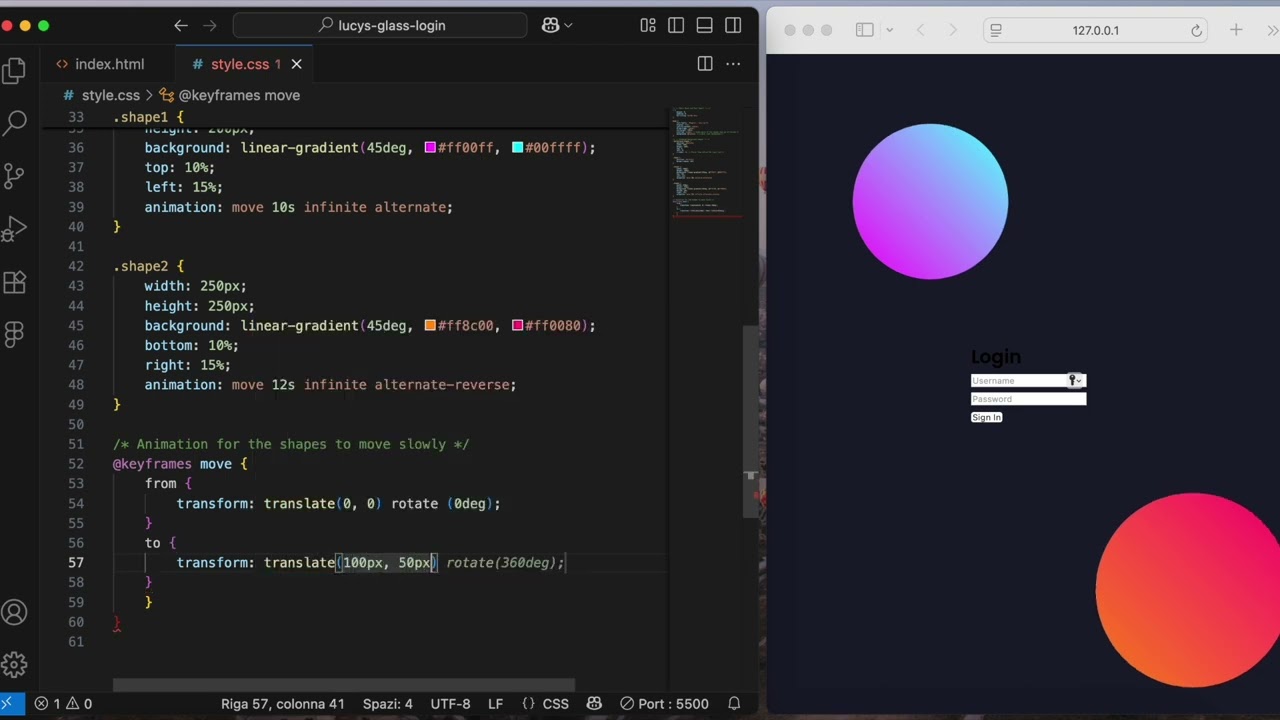Click the 127.0.0.1 browser address bar

(x=1096, y=30)
